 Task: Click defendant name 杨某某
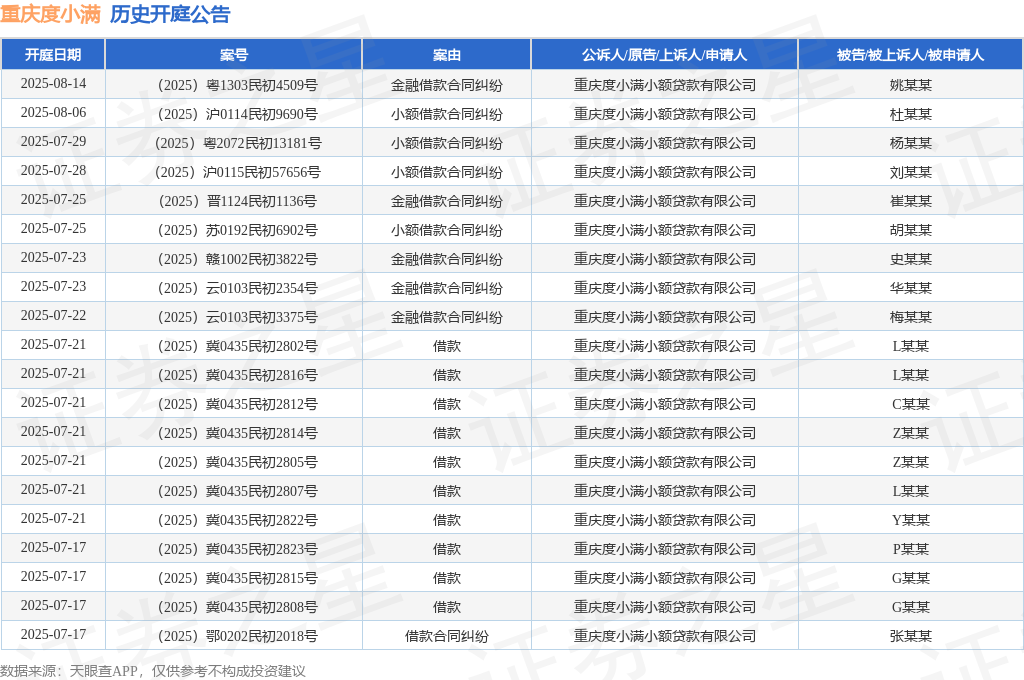click(x=910, y=143)
